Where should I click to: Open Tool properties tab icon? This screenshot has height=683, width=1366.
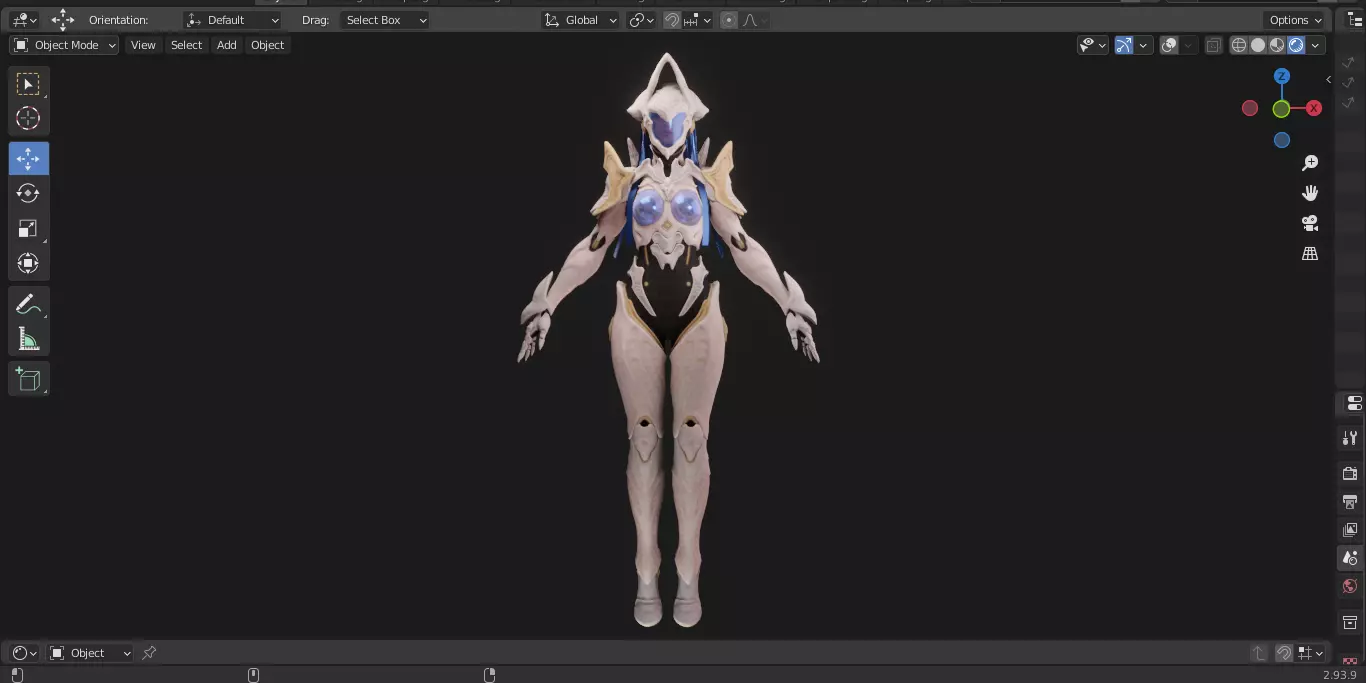click(1351, 438)
